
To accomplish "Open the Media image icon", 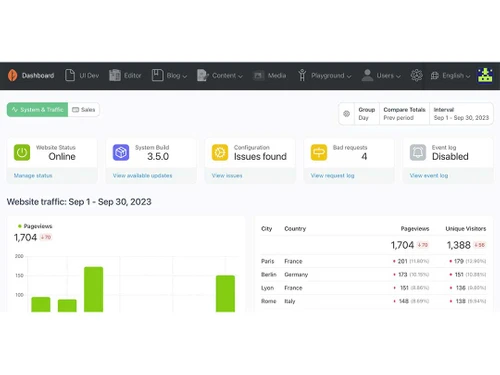I will pos(259,75).
